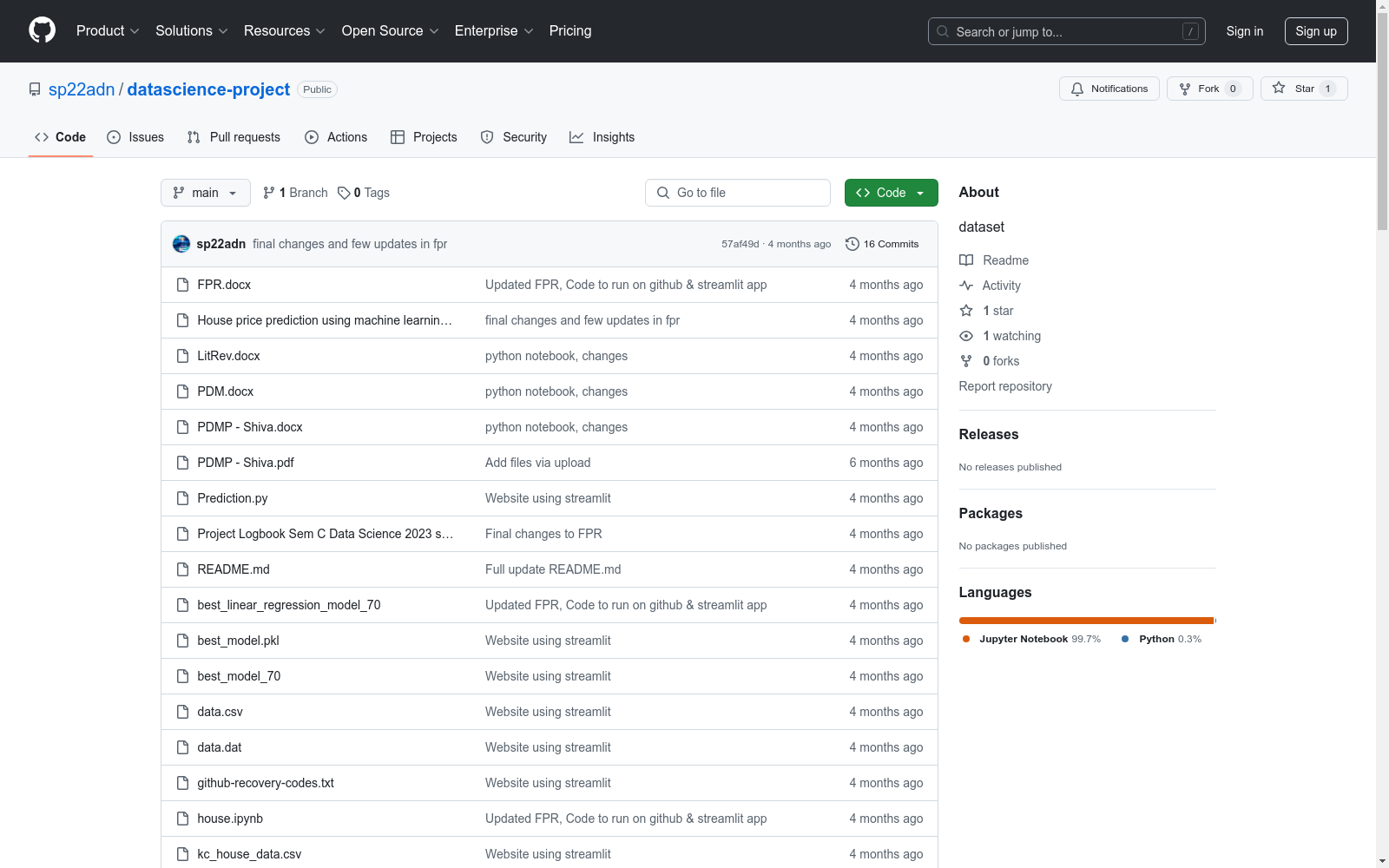The height and width of the screenshot is (868, 1389).
Task: Click the file icon beside github-recovery-codes.txt
Action: [182, 783]
